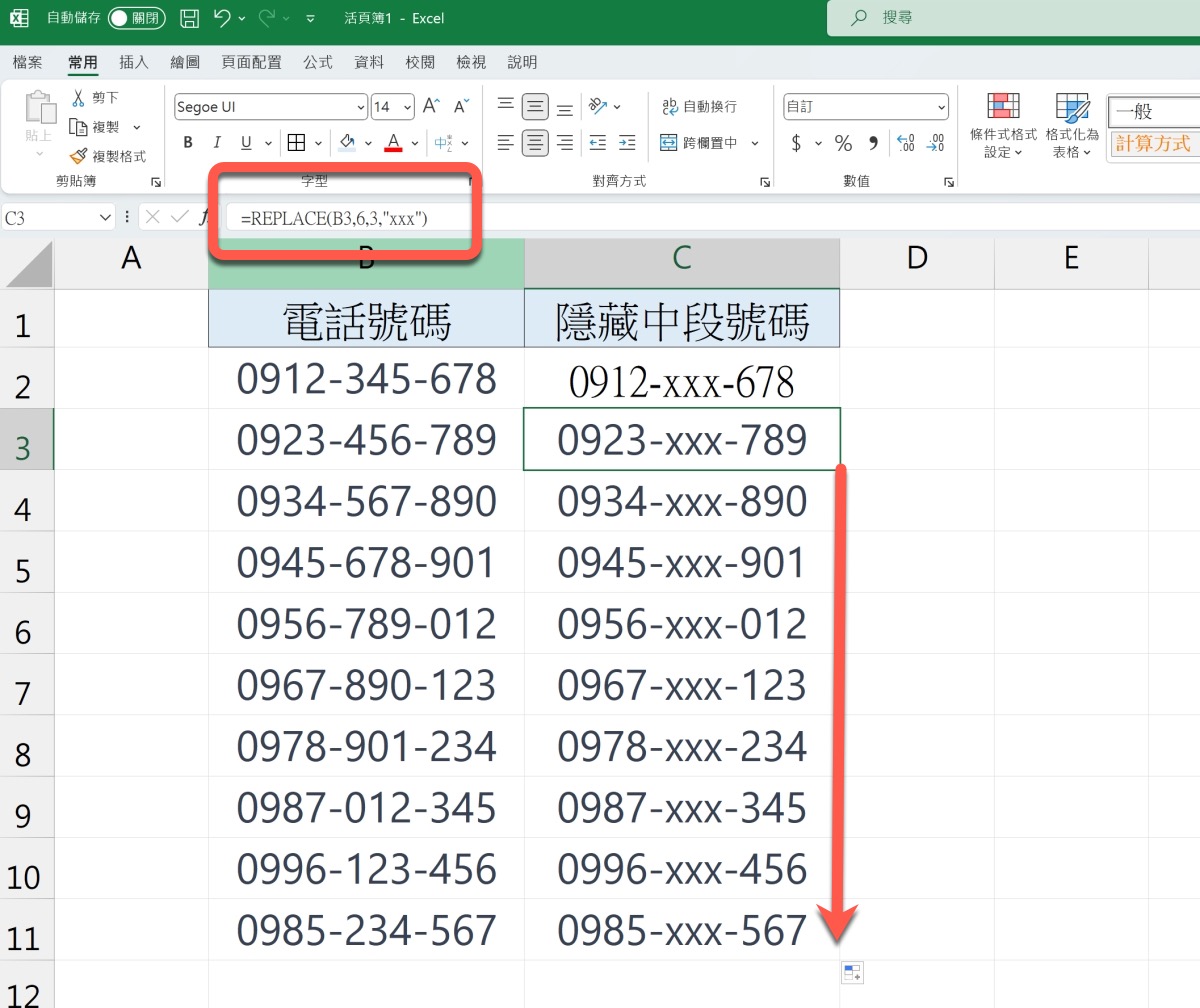1200x1008 pixels.
Task: Click the Cut (剪下) scissors icon
Action: coord(79,98)
